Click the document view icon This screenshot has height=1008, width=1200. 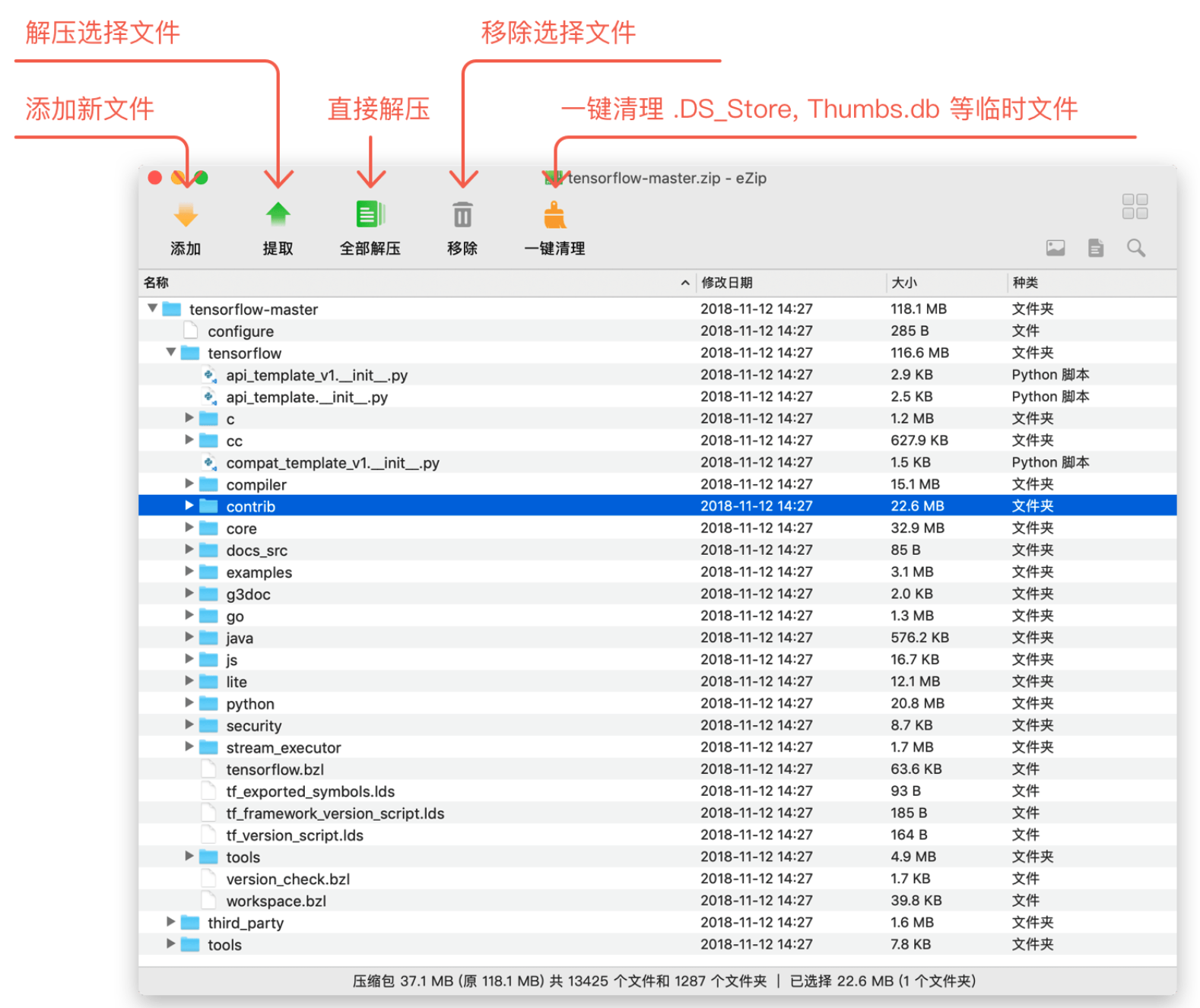pos(1096,248)
